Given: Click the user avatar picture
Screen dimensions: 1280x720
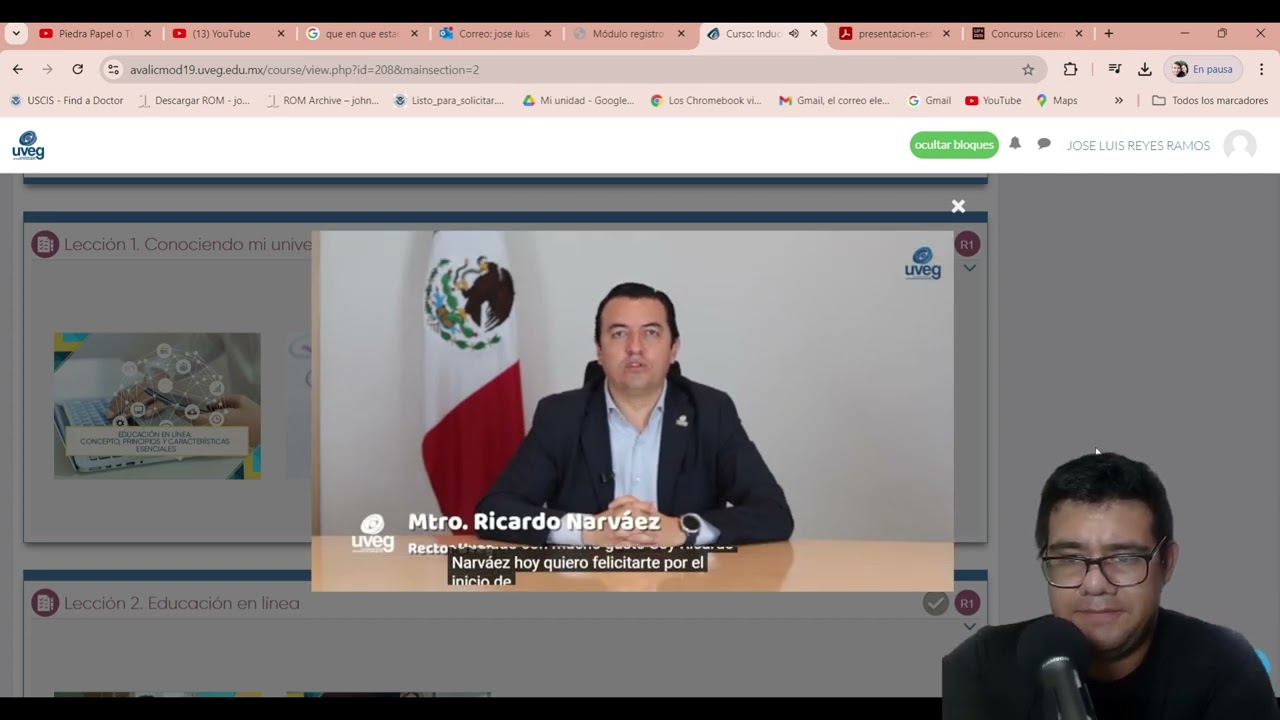Looking at the screenshot, I should point(1240,146).
